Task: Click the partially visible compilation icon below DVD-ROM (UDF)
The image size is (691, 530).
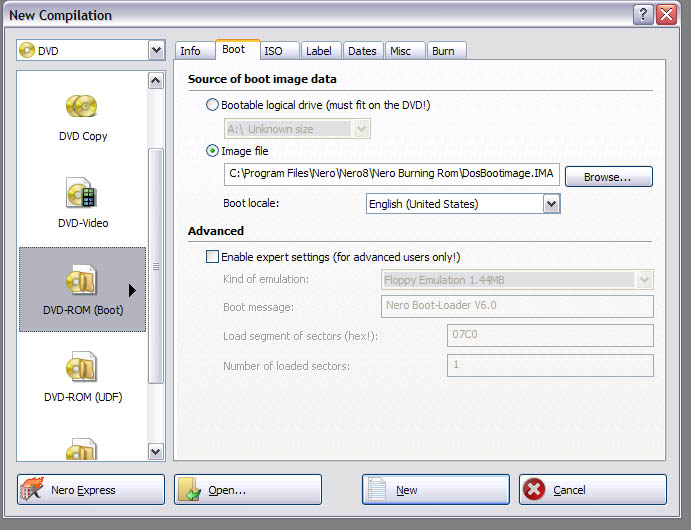Action: point(82,449)
